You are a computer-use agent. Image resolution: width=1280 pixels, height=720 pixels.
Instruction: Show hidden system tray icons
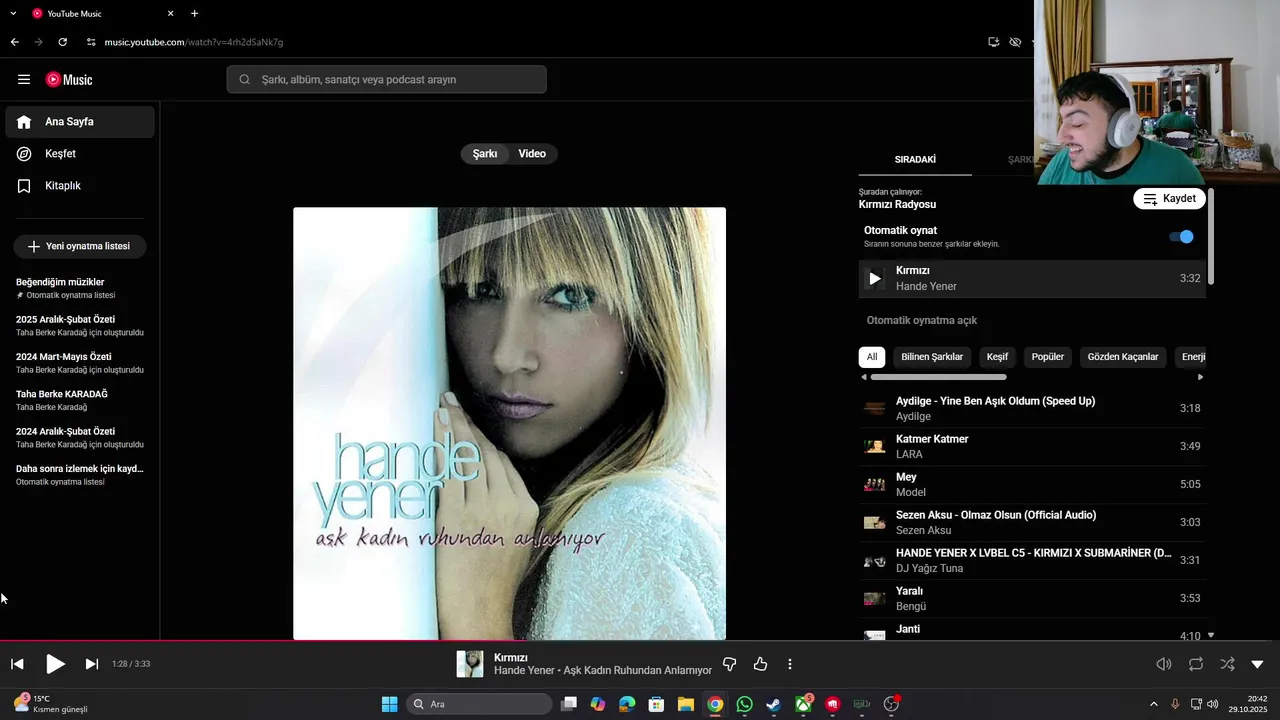1153,704
